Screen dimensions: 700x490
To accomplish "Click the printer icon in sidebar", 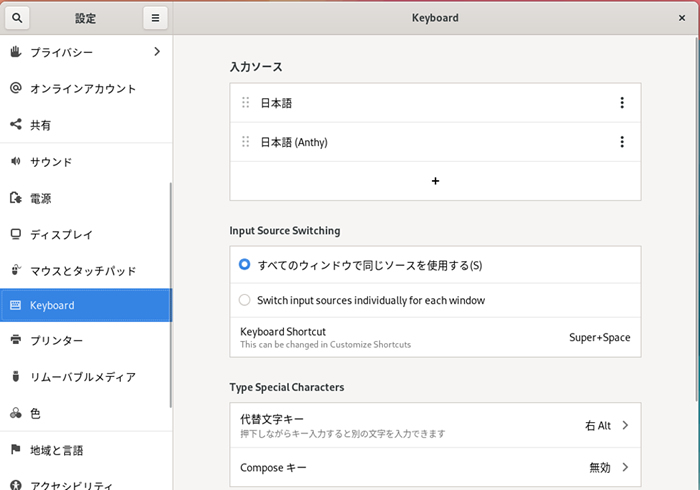I will click(16, 340).
